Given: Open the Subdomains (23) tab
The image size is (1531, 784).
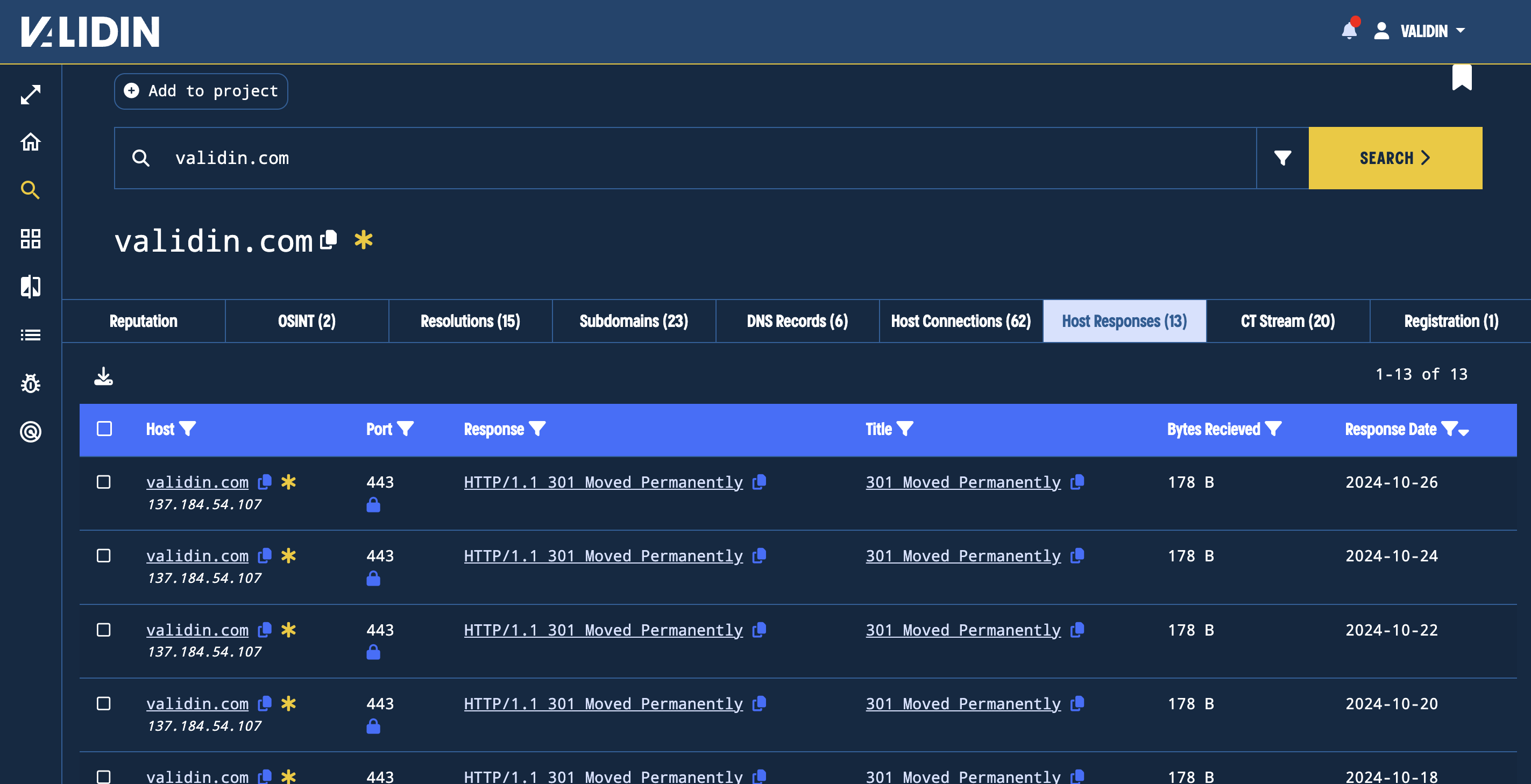Looking at the screenshot, I should coord(634,322).
